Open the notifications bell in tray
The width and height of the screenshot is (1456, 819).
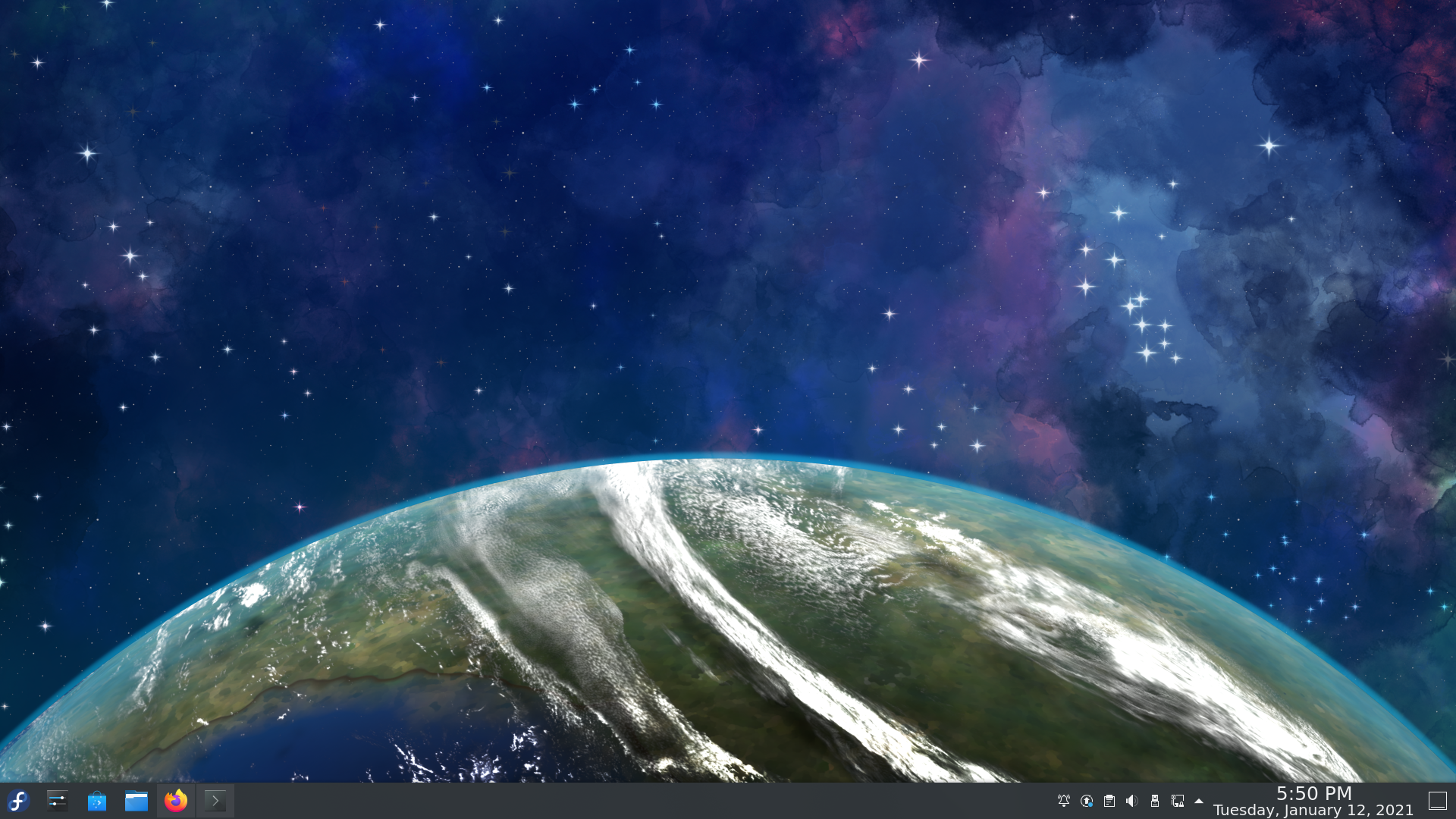click(1064, 801)
